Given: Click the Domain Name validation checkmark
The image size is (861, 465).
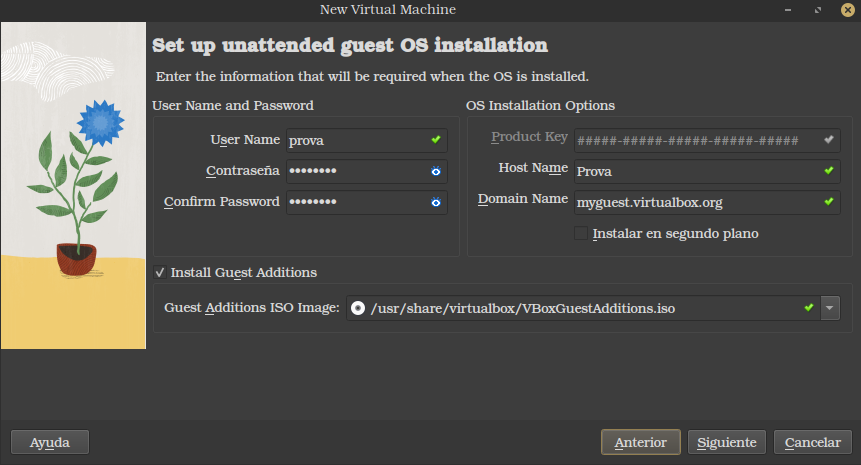Looking at the screenshot, I should pos(828,202).
